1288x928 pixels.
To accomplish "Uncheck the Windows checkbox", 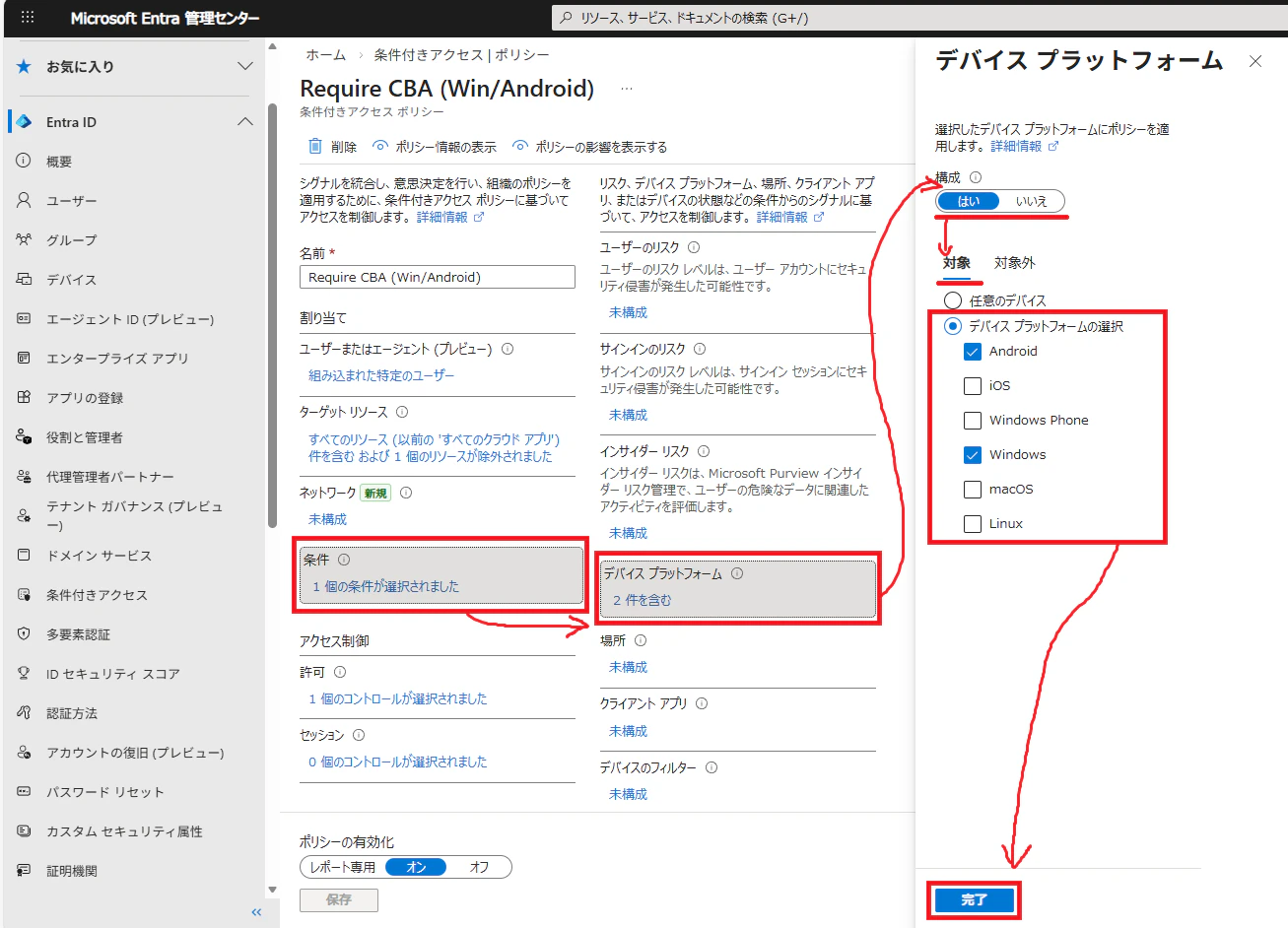I will point(973,455).
